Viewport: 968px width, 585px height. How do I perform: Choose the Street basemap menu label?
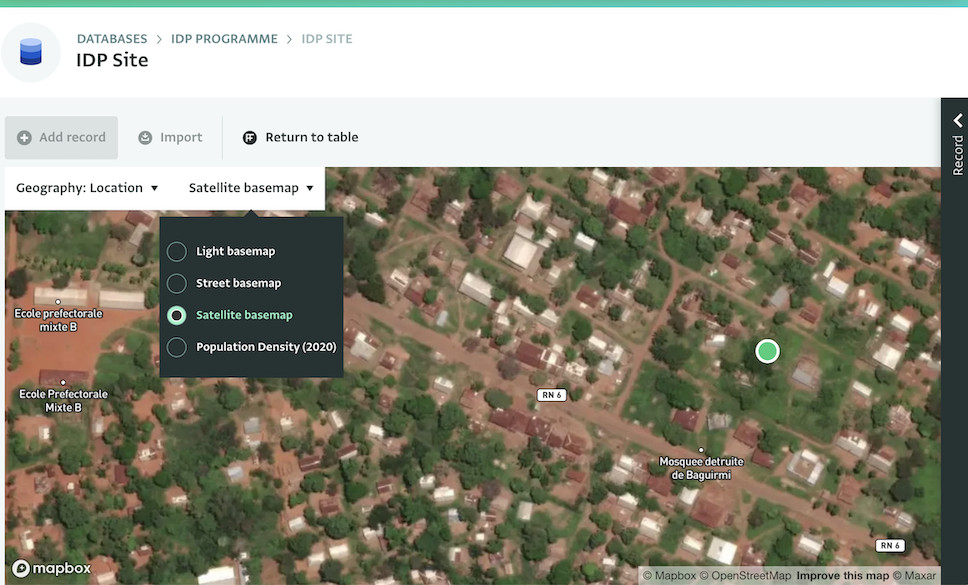(x=238, y=283)
